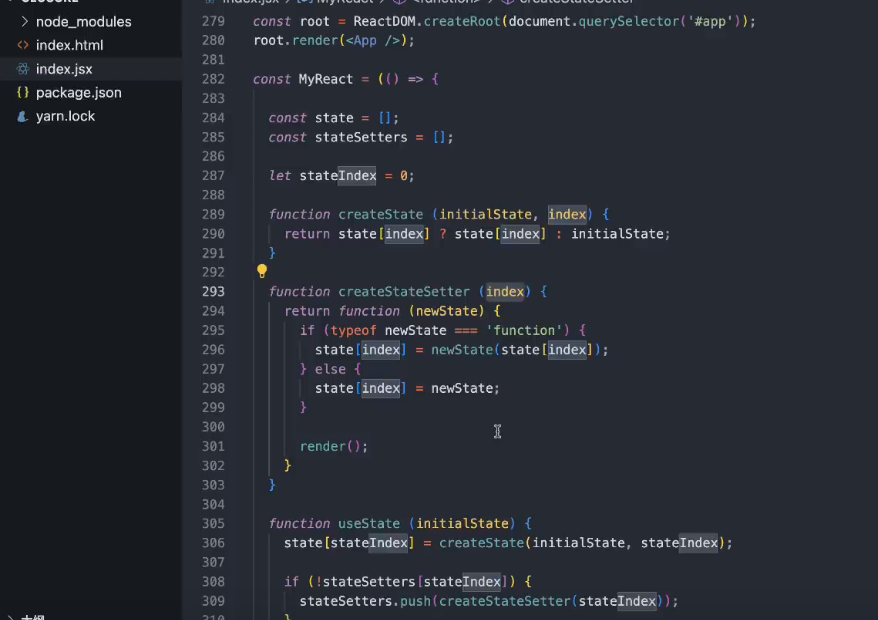The image size is (878, 620).
Task: Click push method on line 309
Action: (415, 601)
